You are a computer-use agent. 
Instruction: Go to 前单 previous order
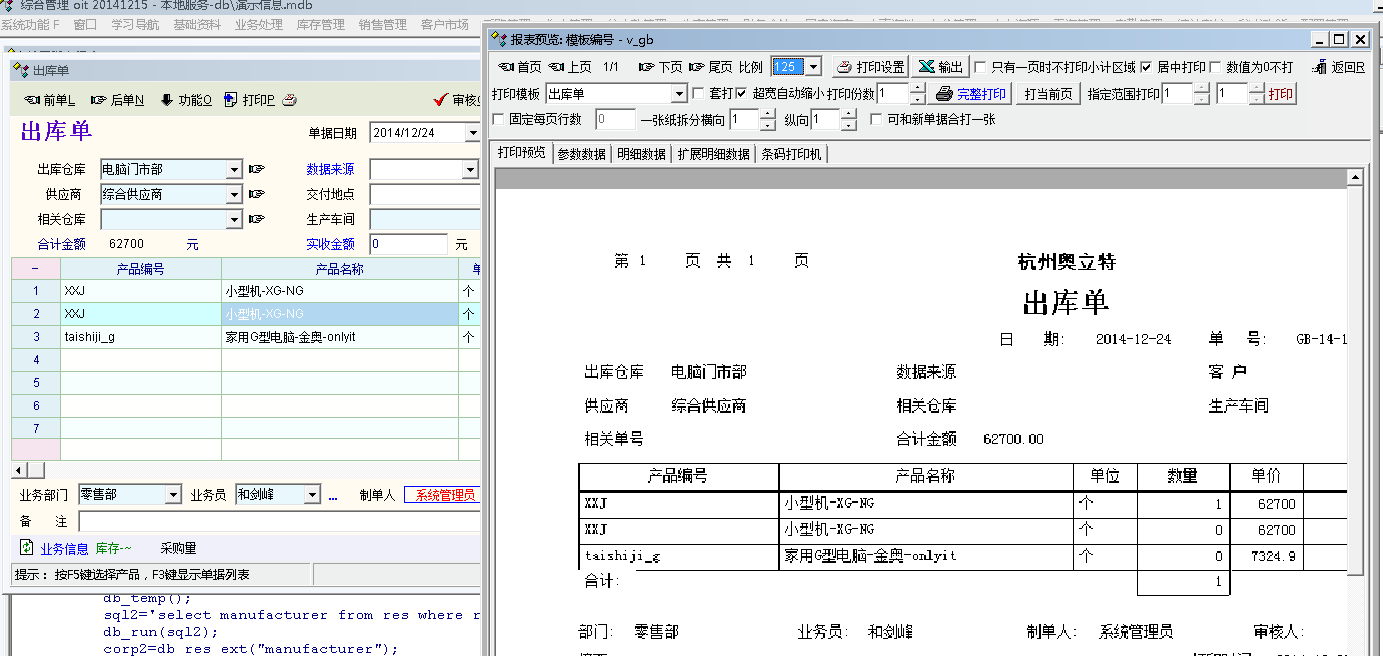click(x=50, y=100)
